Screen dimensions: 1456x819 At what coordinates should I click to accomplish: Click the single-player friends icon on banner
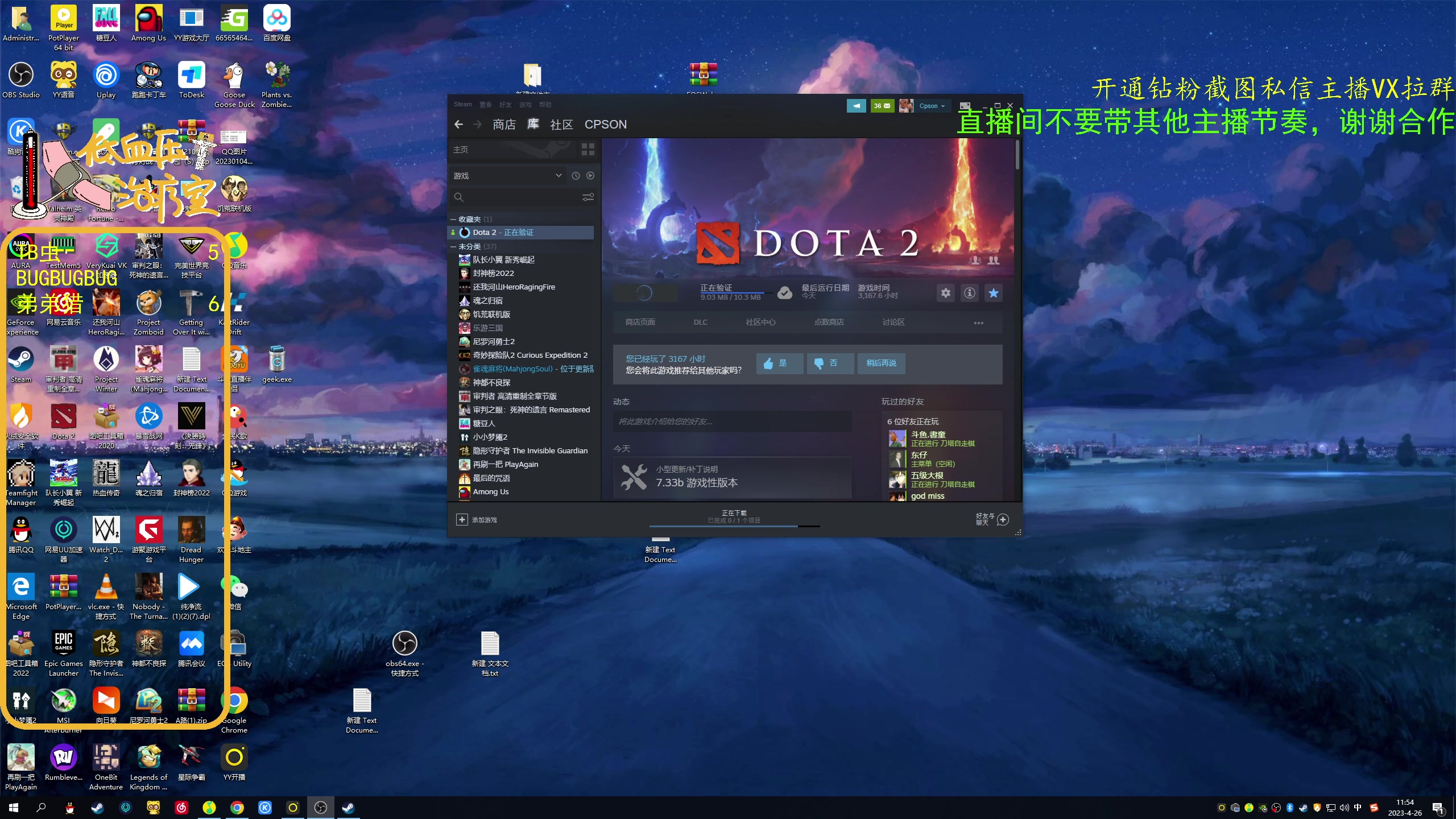[x=976, y=260]
